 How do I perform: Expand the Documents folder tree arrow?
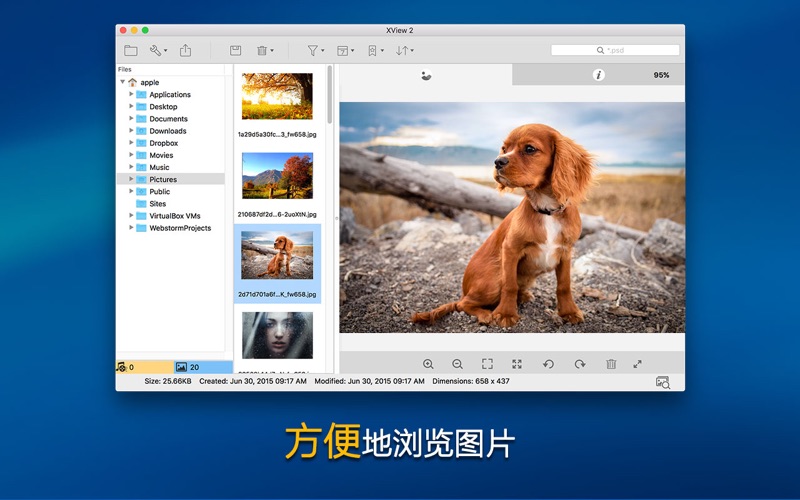pos(131,119)
